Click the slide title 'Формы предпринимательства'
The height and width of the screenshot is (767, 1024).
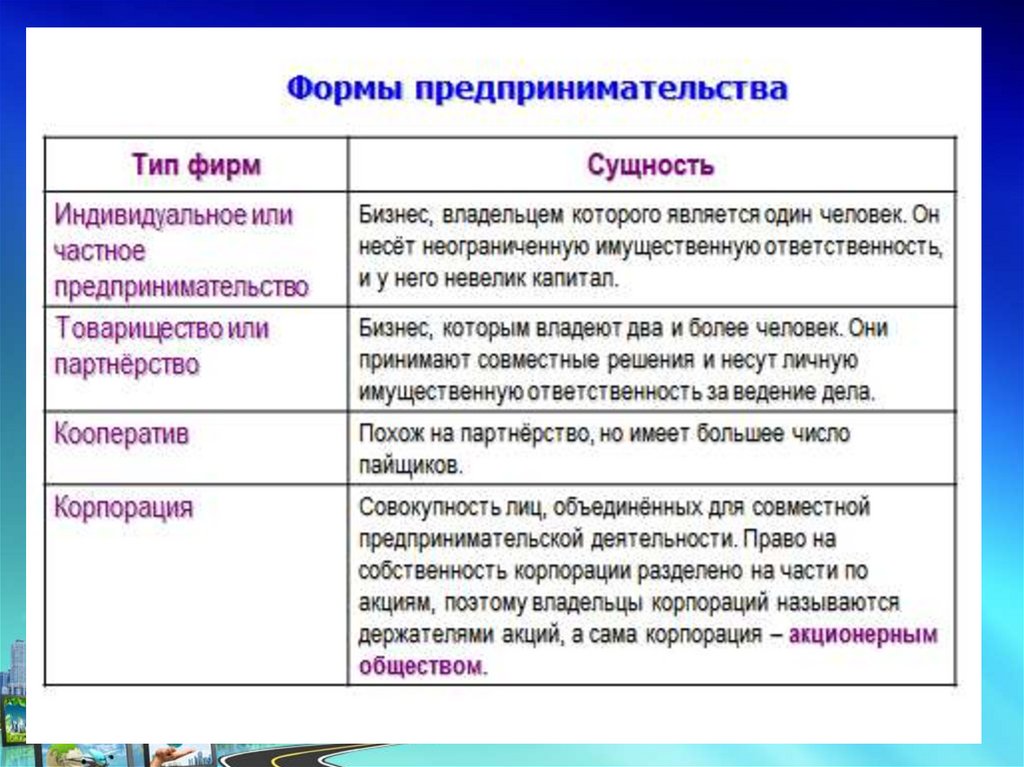pos(537,89)
